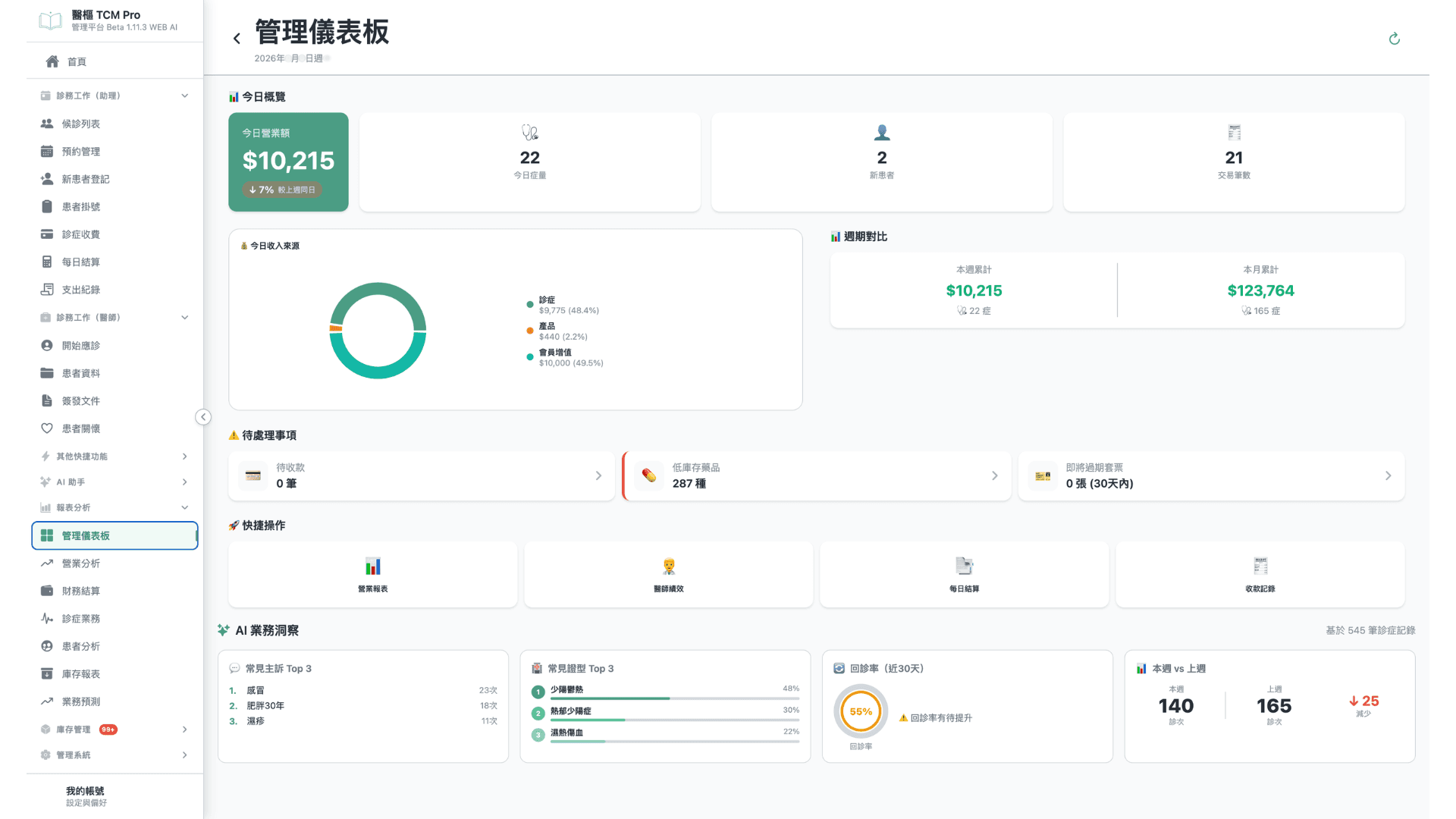This screenshot has height=819, width=1456.
Task: Select the 管理儀表板 sidebar item
Action: click(114, 535)
